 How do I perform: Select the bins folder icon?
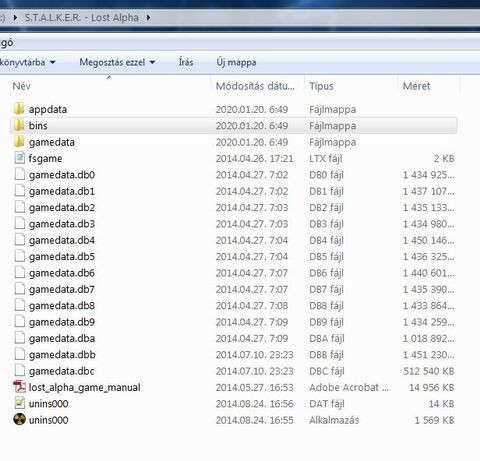[19, 125]
